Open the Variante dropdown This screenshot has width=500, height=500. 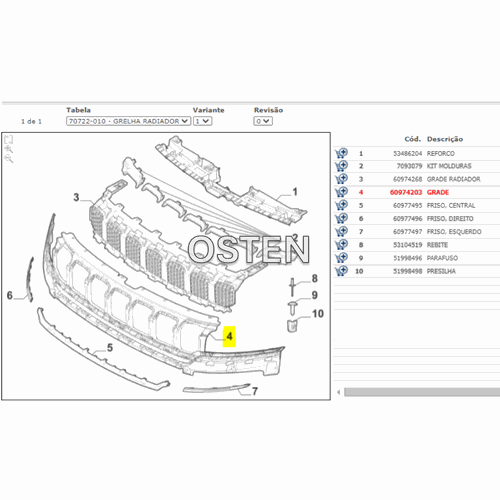pyautogui.click(x=203, y=121)
